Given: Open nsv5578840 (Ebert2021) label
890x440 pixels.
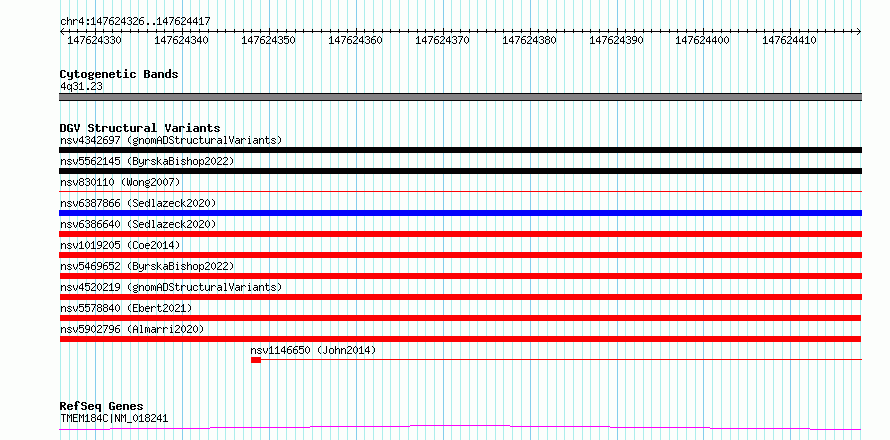Looking at the screenshot, I should pyautogui.click(x=126, y=308).
